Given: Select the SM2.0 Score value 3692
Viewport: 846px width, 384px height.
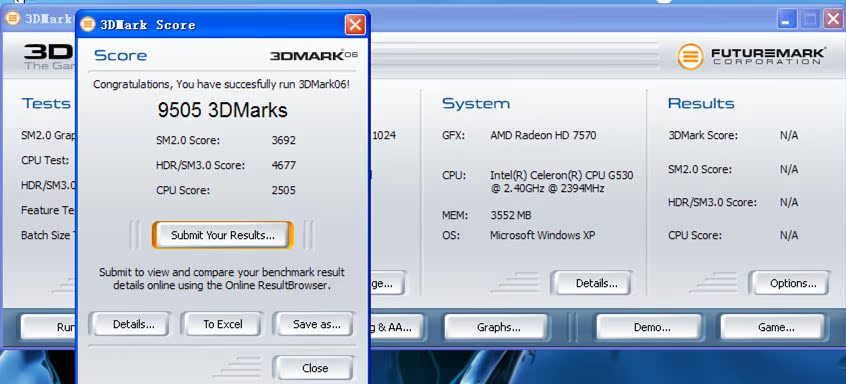Looking at the screenshot, I should (x=284, y=140).
